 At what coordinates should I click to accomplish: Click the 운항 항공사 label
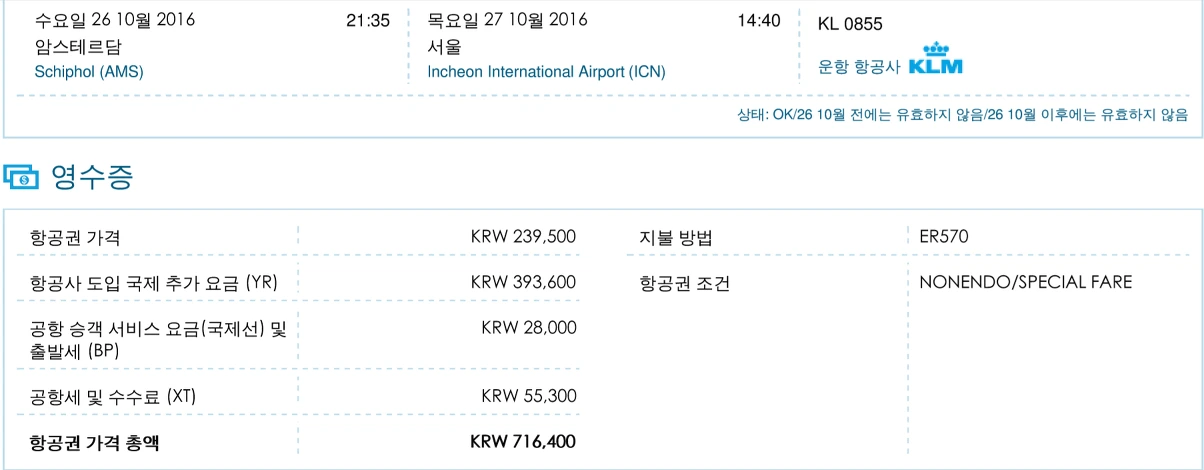(859, 66)
